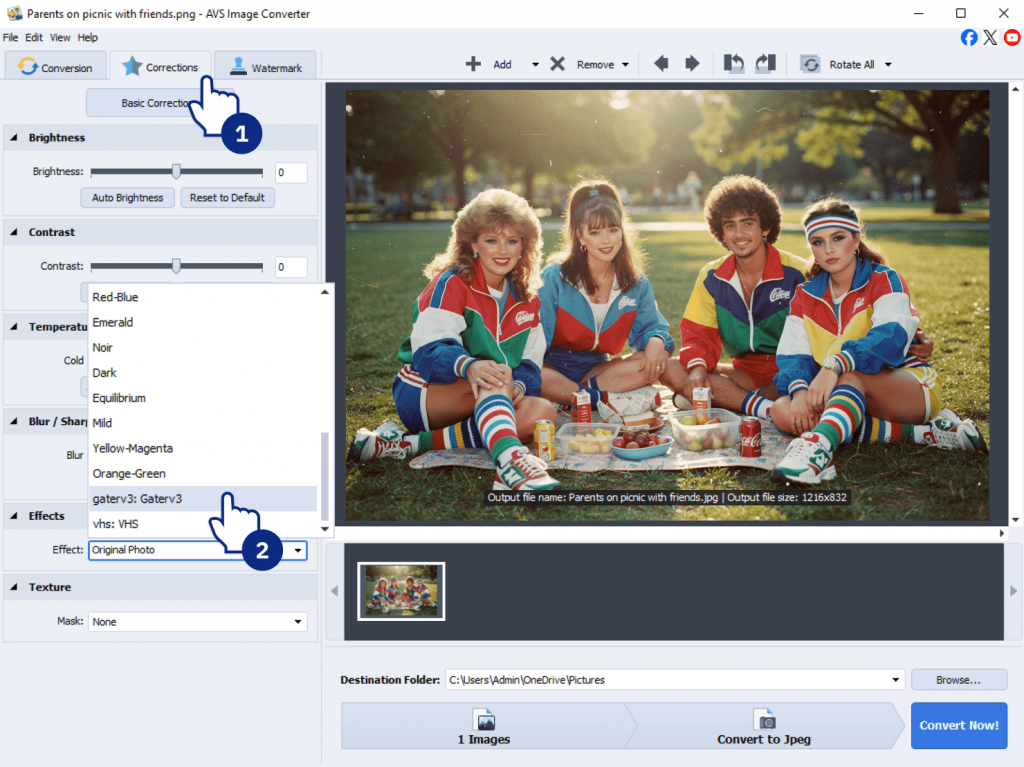This screenshot has height=767, width=1024.
Task: Expand the Destination Folder dropdown
Action: point(896,680)
